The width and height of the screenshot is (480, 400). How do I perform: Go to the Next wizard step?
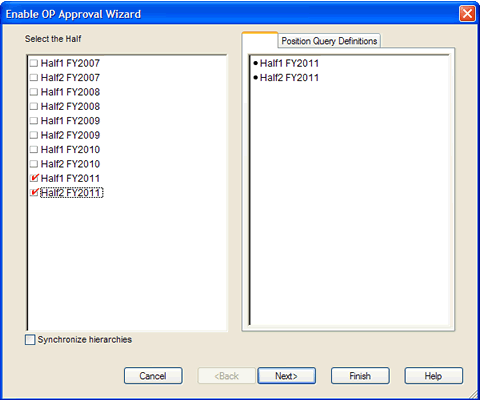click(286, 376)
